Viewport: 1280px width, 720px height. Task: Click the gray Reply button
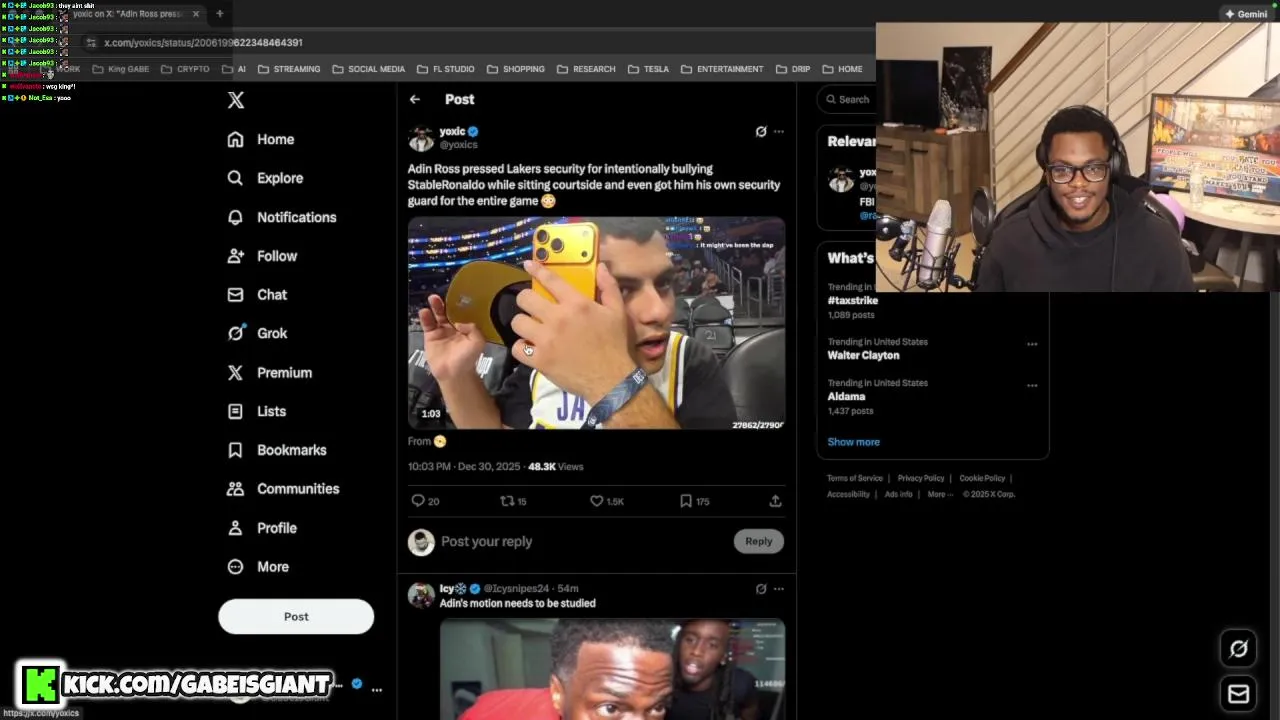[759, 542]
